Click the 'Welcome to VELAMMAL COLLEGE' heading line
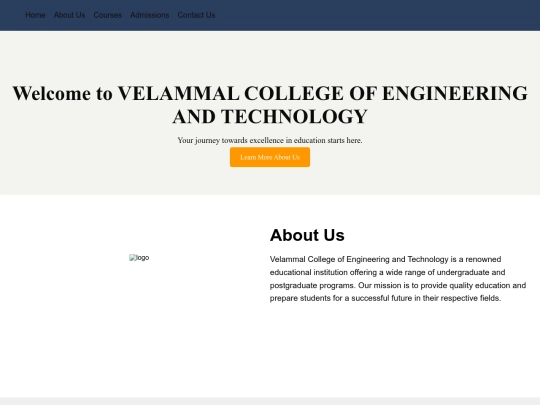Screen dimensions: 540x405 (x=270, y=93)
